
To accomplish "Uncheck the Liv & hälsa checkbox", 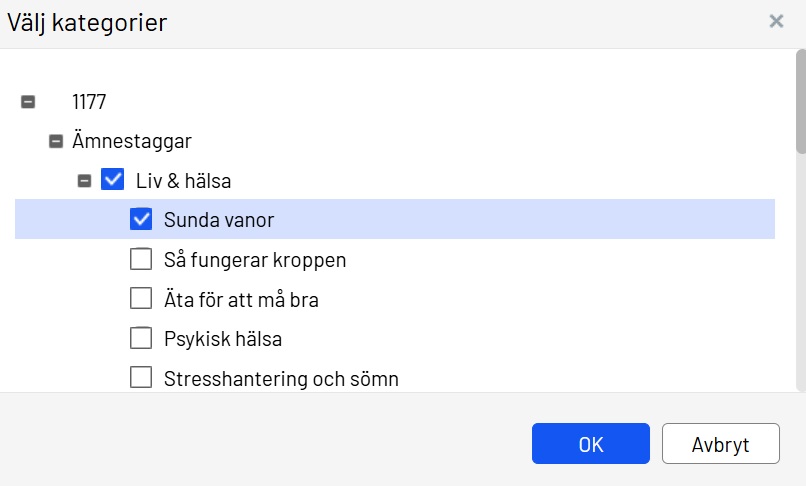I will coord(113,180).
